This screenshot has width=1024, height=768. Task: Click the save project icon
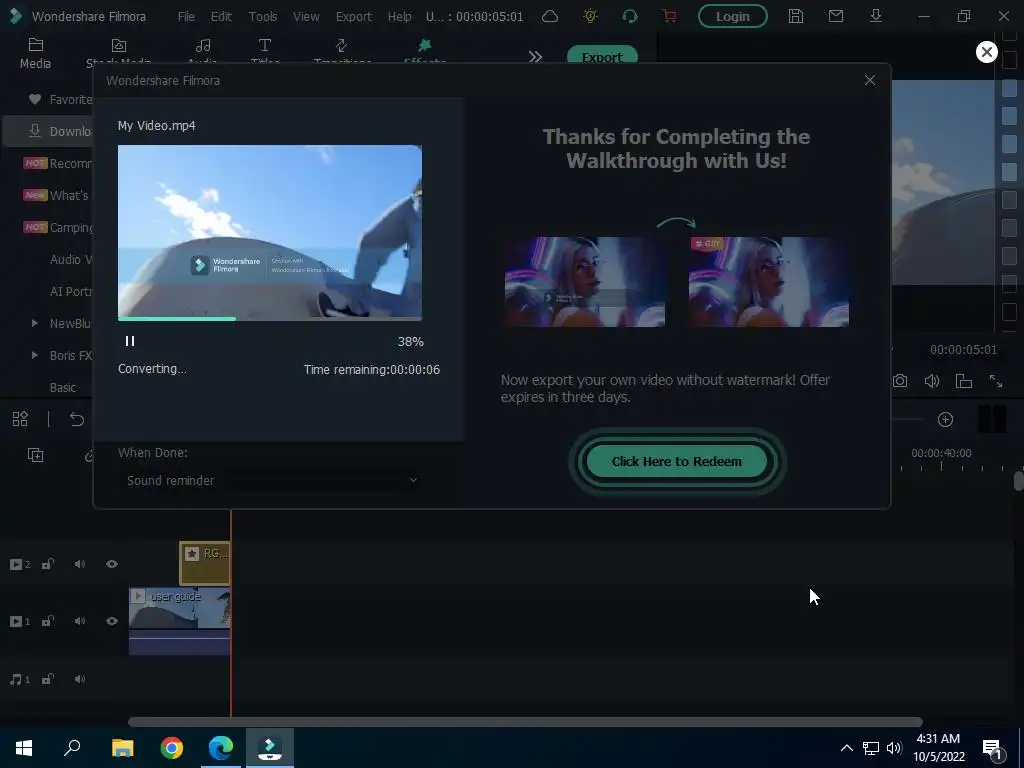point(795,16)
